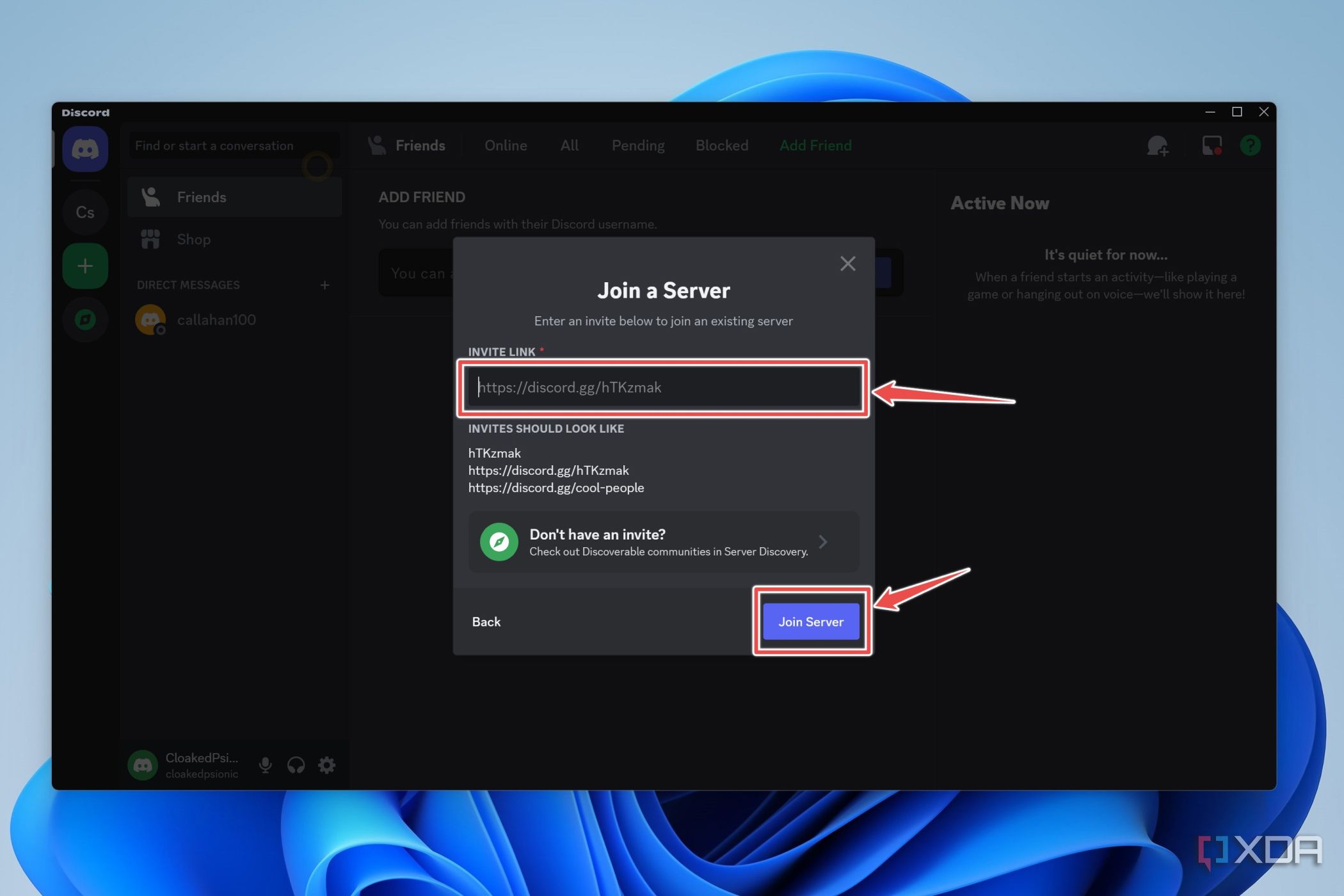The height and width of the screenshot is (896, 1344).
Task: Expand Server Discovery via the chevron arrow
Action: click(x=824, y=542)
